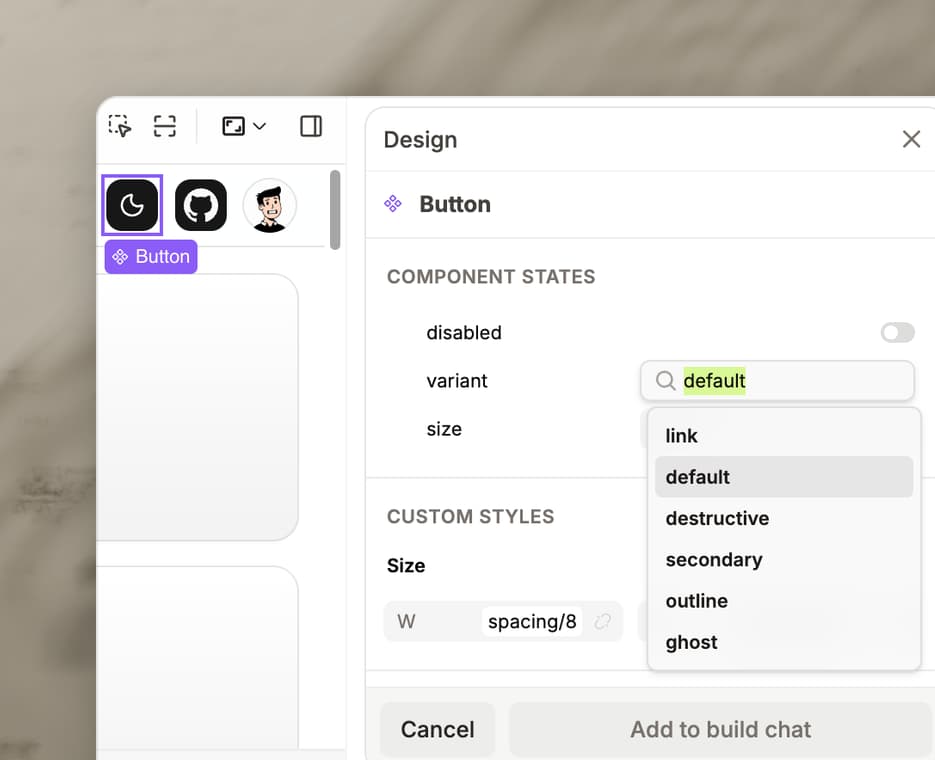935x760 pixels.
Task: Click the user avatar thumbnail
Action: click(x=270, y=205)
